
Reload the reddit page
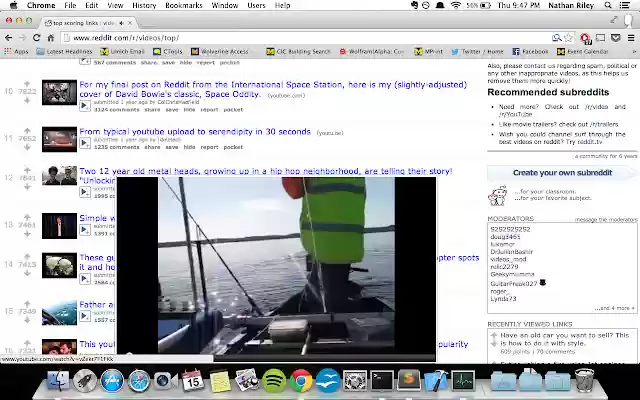[x=36, y=38]
